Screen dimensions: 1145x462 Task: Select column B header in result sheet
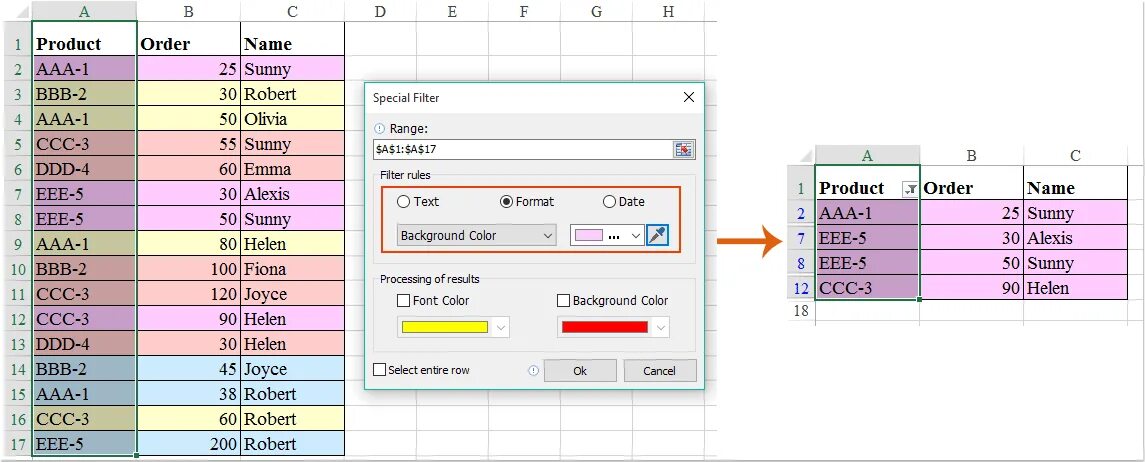coord(971,155)
